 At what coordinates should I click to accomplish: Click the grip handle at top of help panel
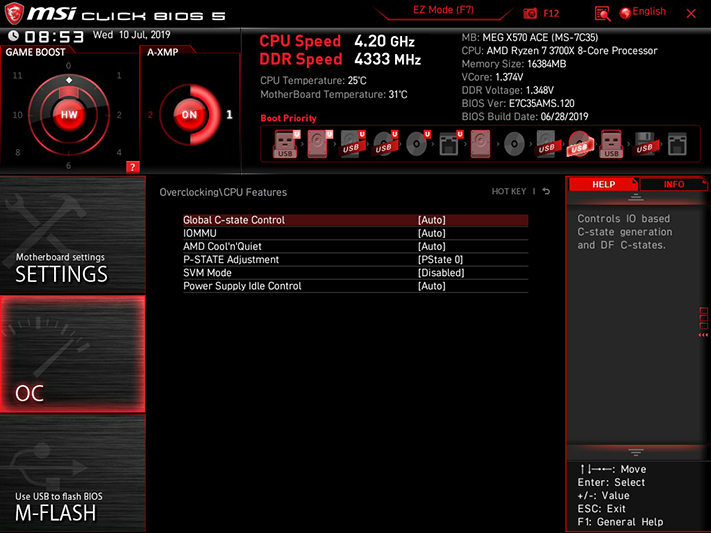click(x=635, y=197)
